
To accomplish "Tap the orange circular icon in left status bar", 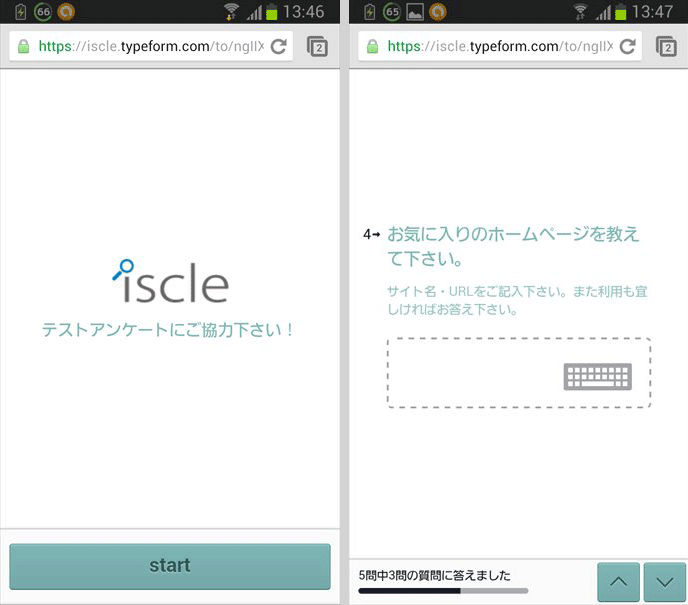I will tap(66, 12).
